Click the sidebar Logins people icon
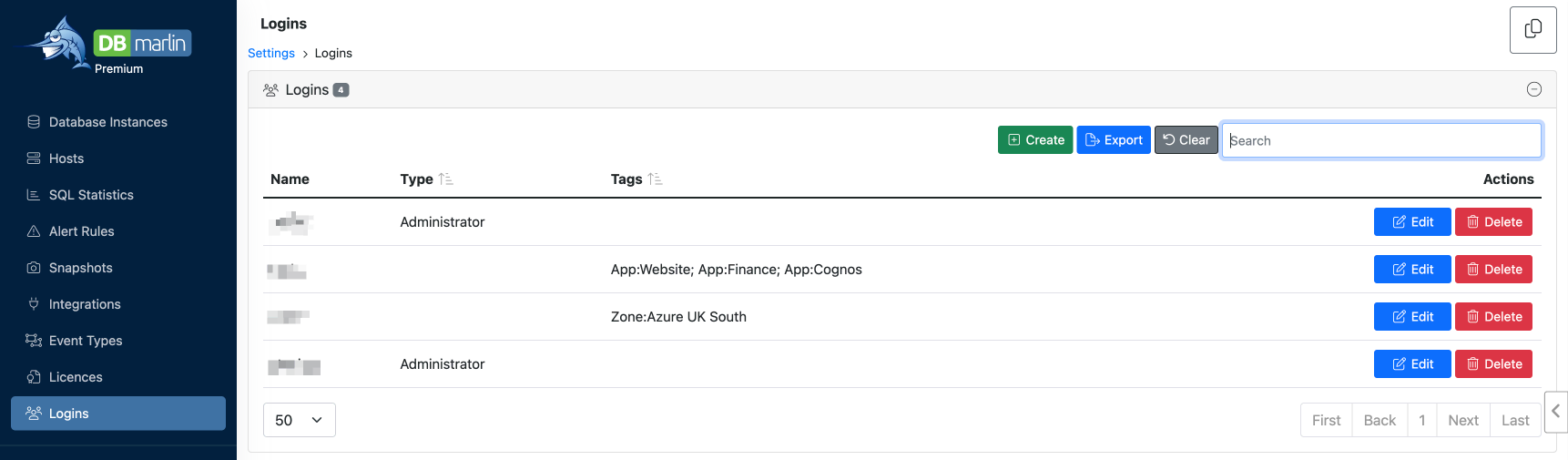 point(34,414)
